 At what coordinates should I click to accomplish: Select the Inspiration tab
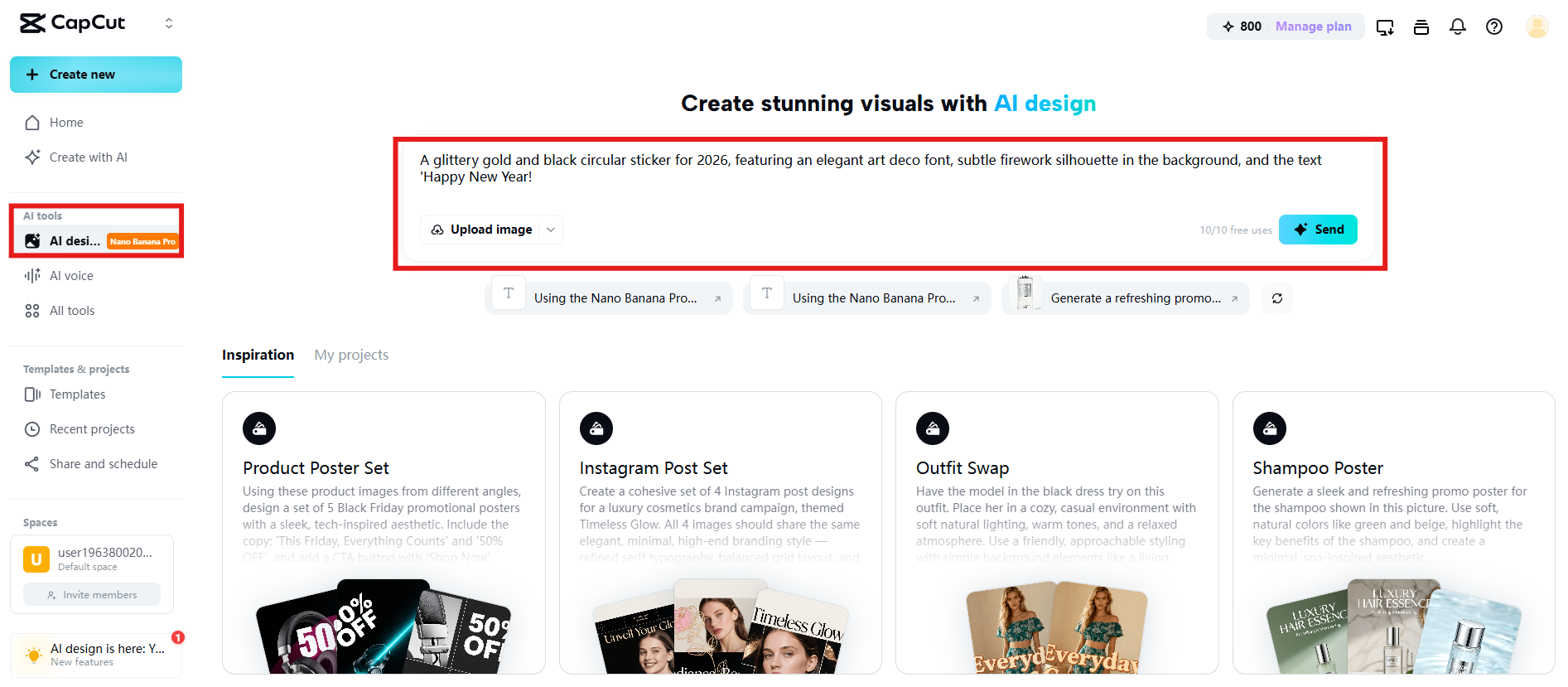258,355
